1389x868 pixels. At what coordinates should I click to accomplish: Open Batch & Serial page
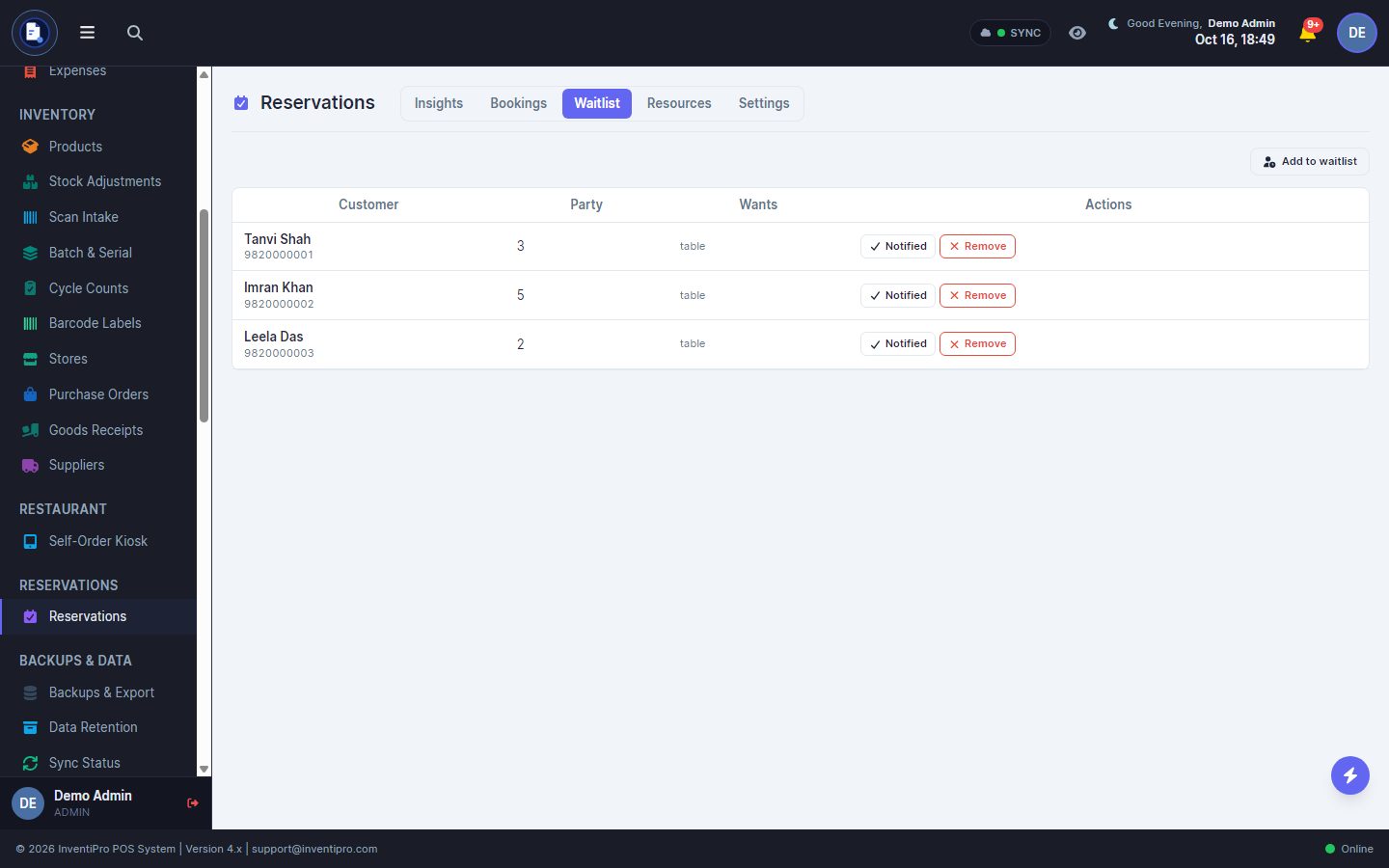coord(98,253)
